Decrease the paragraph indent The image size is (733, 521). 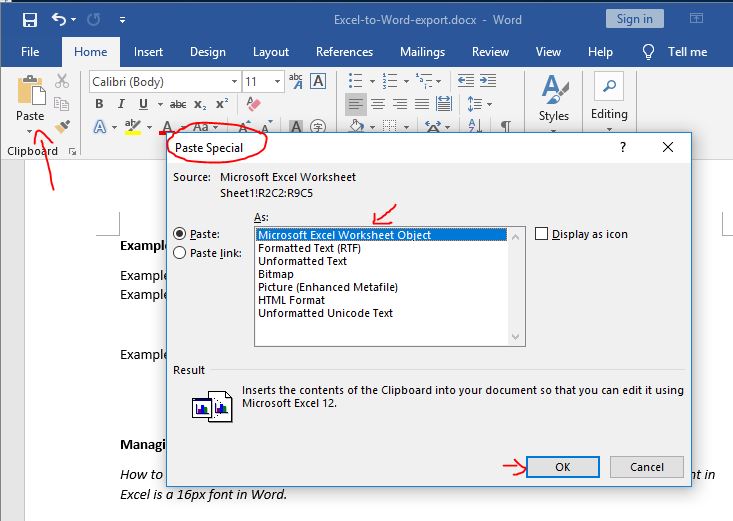466,81
